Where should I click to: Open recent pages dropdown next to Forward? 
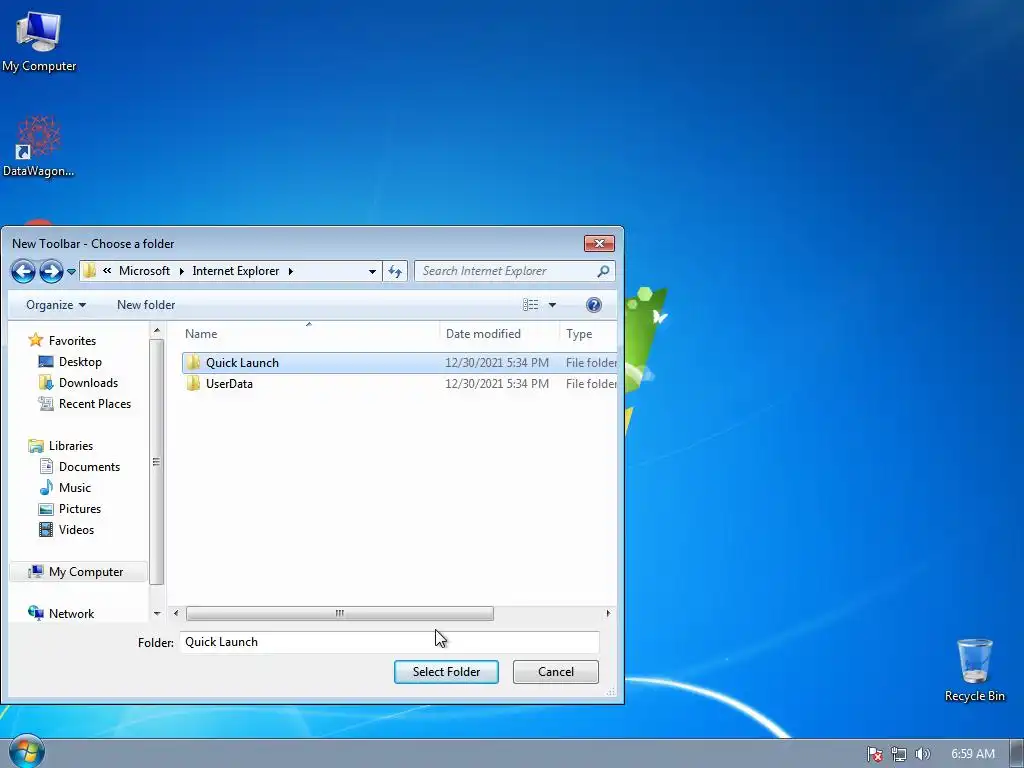pyautogui.click(x=71, y=272)
